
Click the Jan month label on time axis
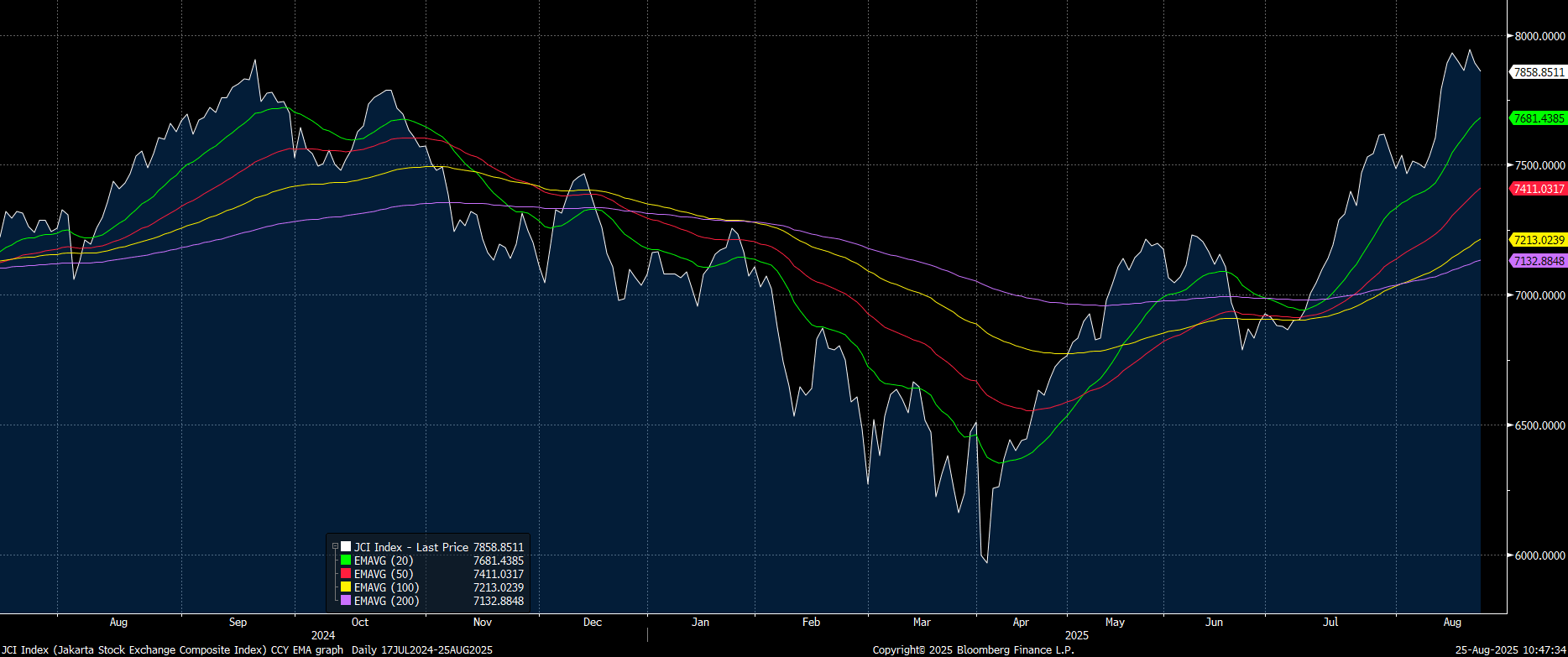[700, 623]
